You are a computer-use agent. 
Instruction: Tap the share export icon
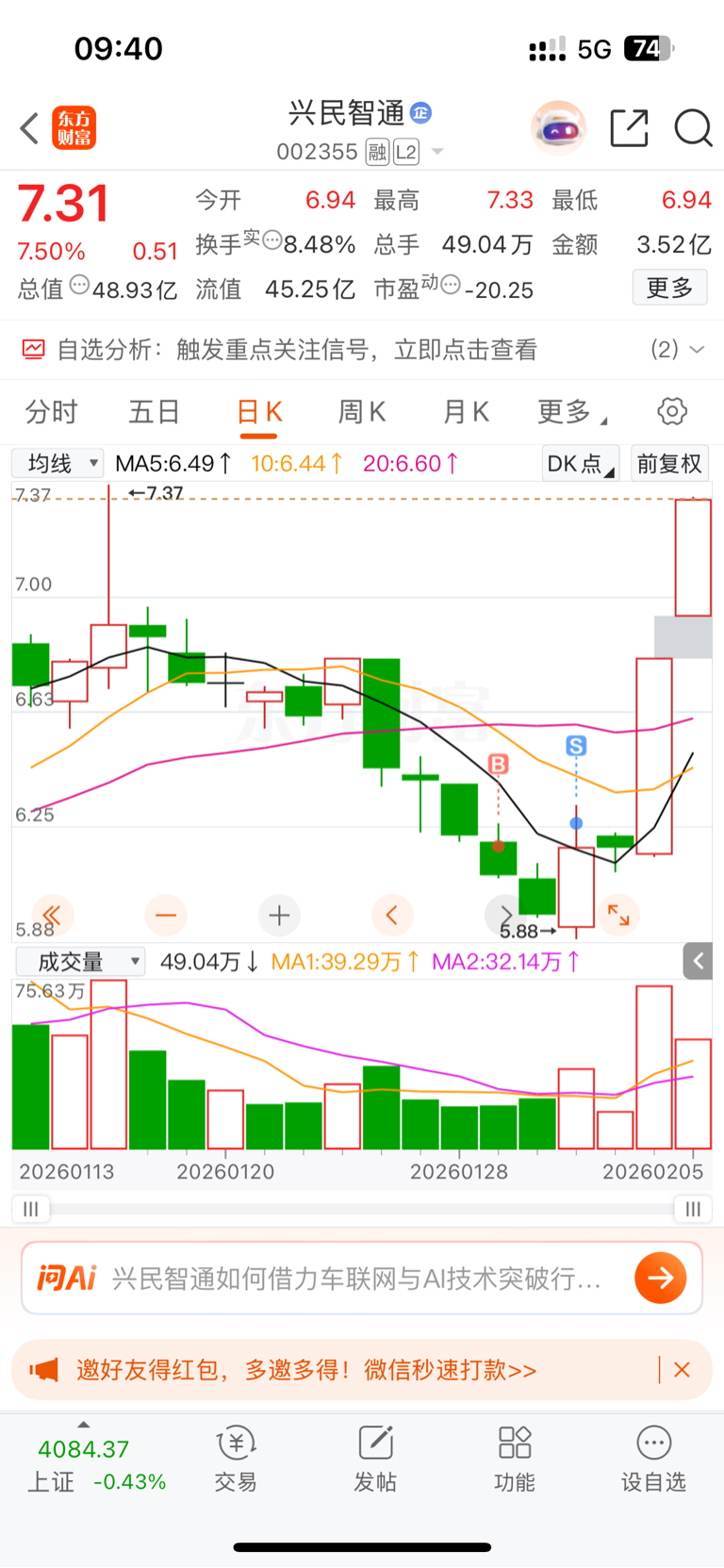[x=629, y=128]
